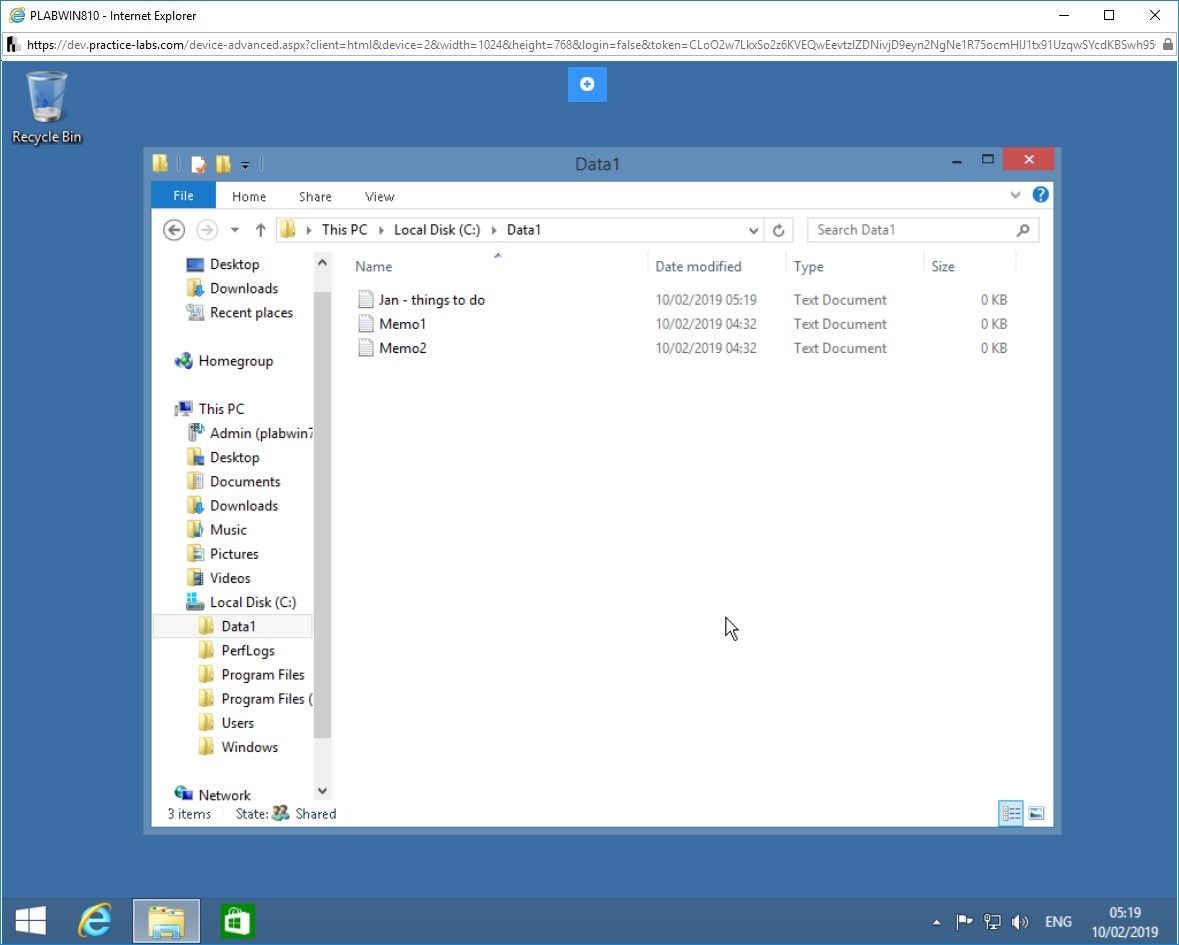
Task: Open Admin (plabwin7 network location
Action: 261,433
